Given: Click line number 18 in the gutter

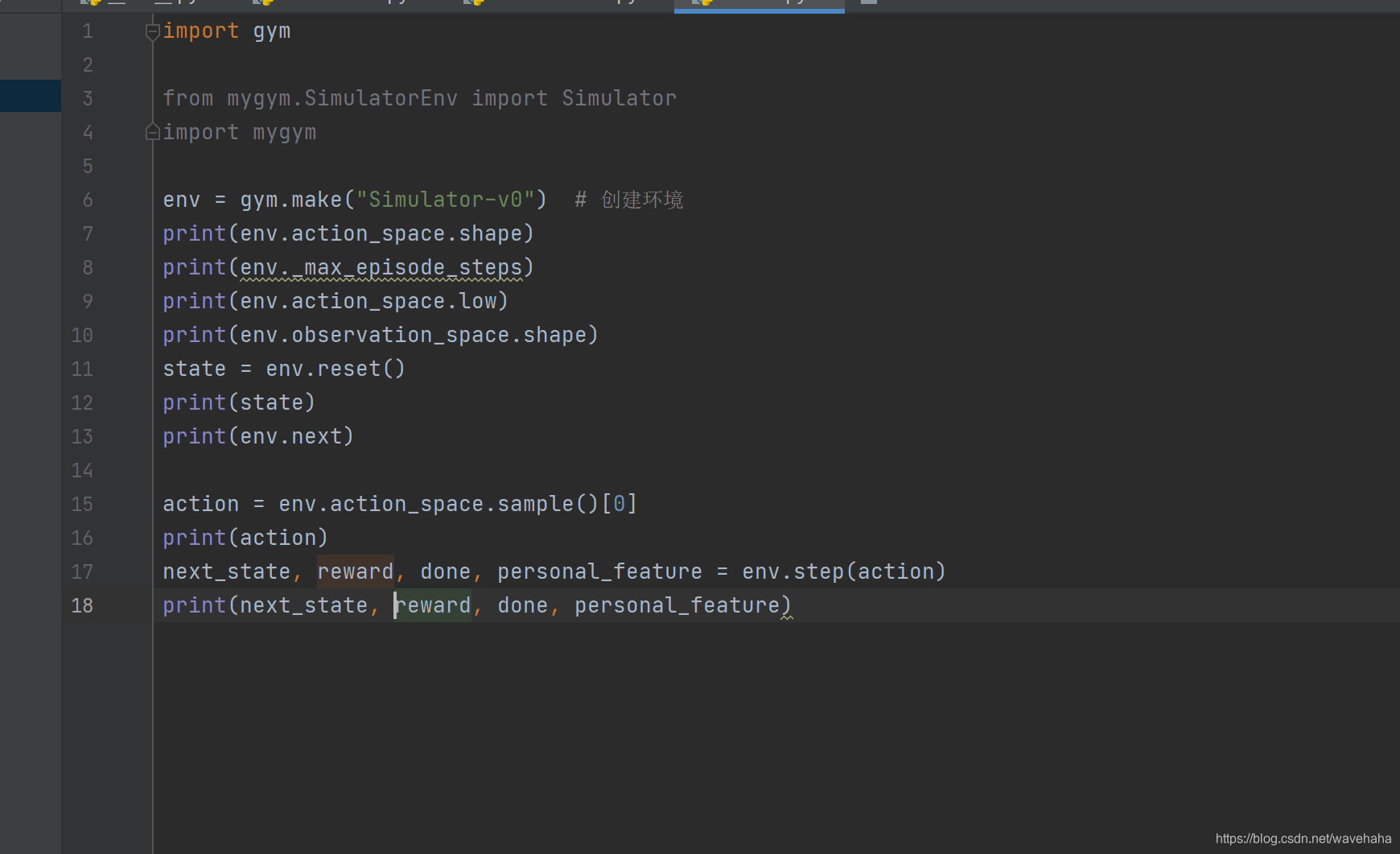Looking at the screenshot, I should tap(82, 605).
